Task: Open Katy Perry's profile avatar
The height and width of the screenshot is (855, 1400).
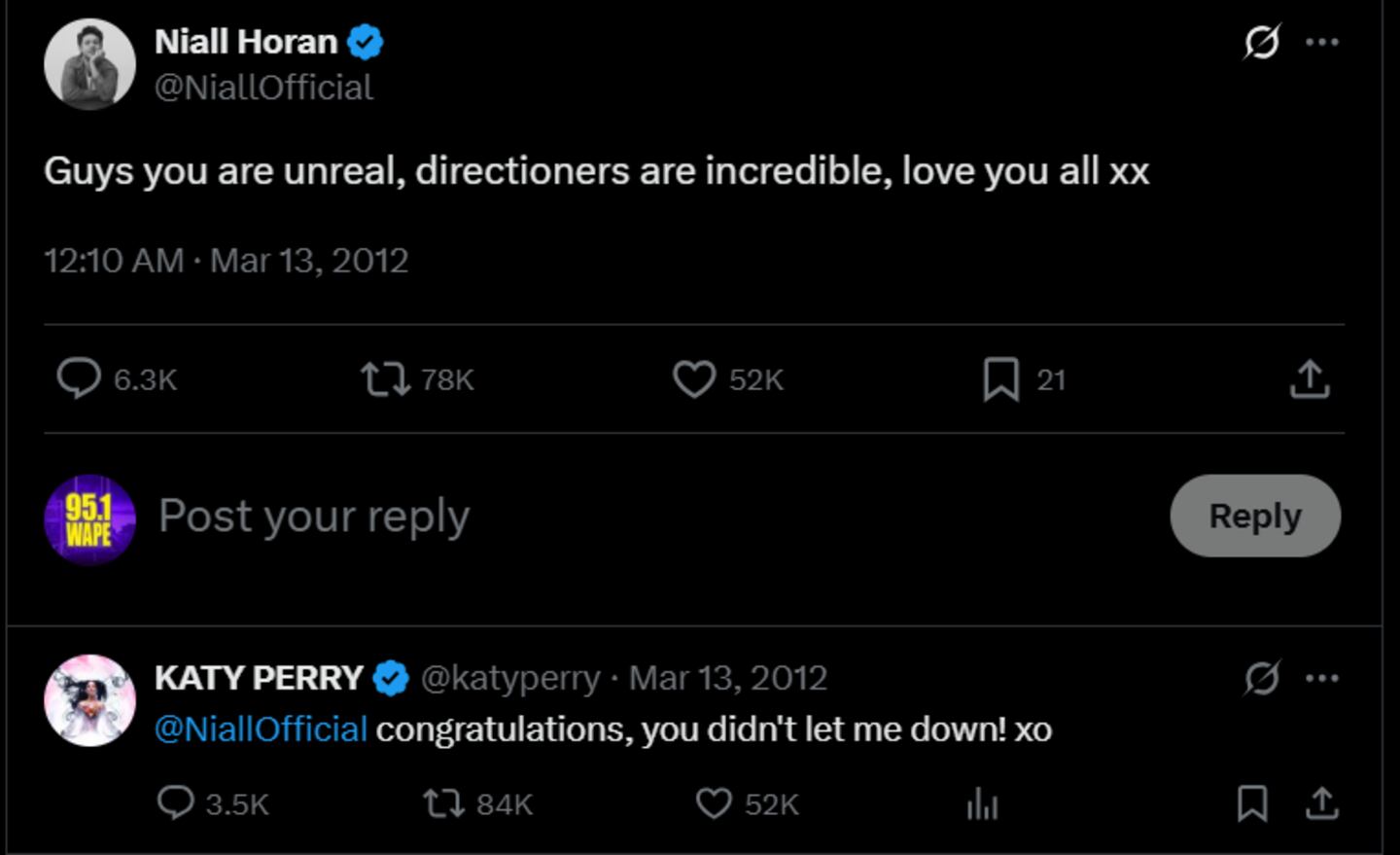Action: coord(89,700)
